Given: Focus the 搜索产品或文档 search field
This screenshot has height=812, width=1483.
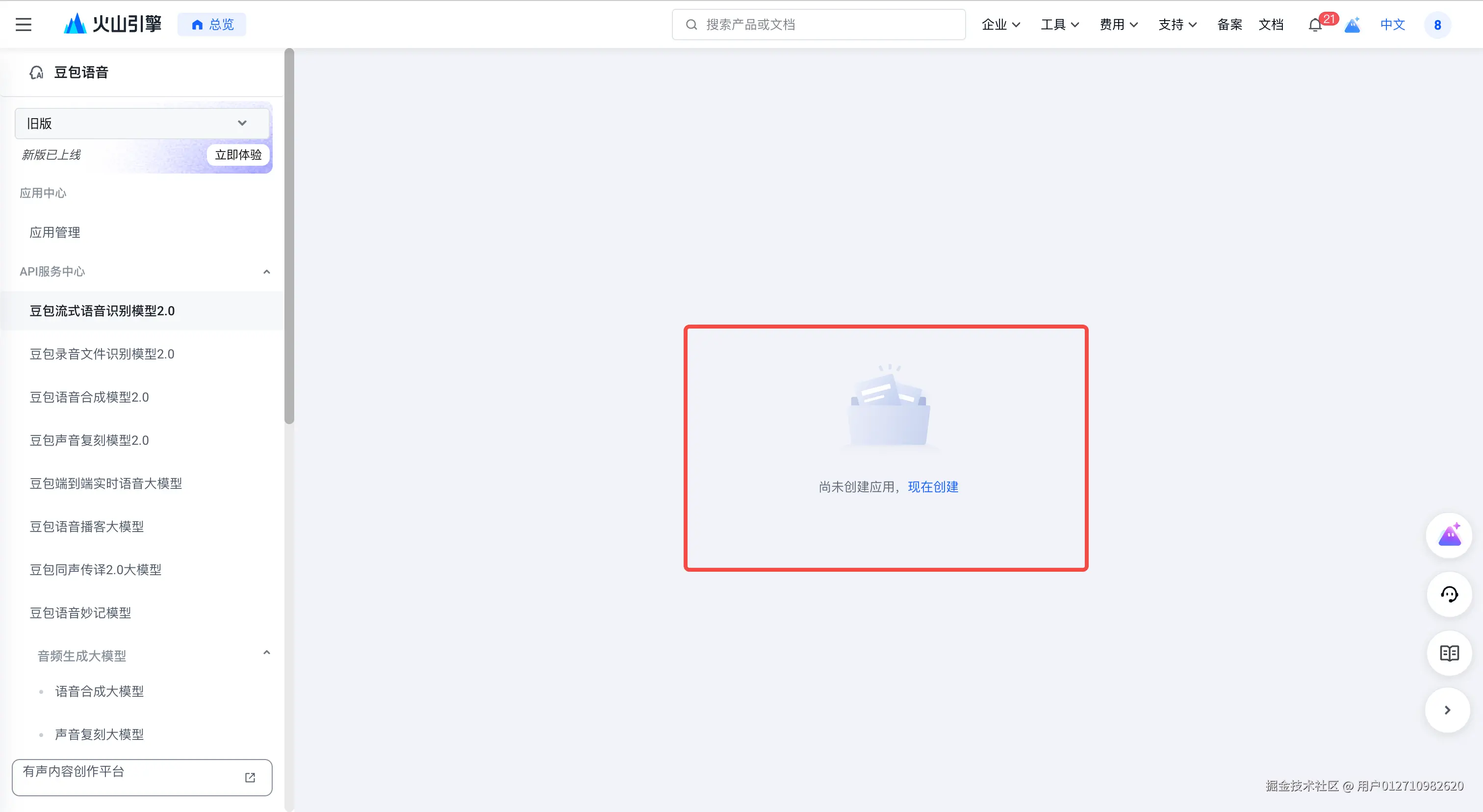Looking at the screenshot, I should [x=818, y=25].
